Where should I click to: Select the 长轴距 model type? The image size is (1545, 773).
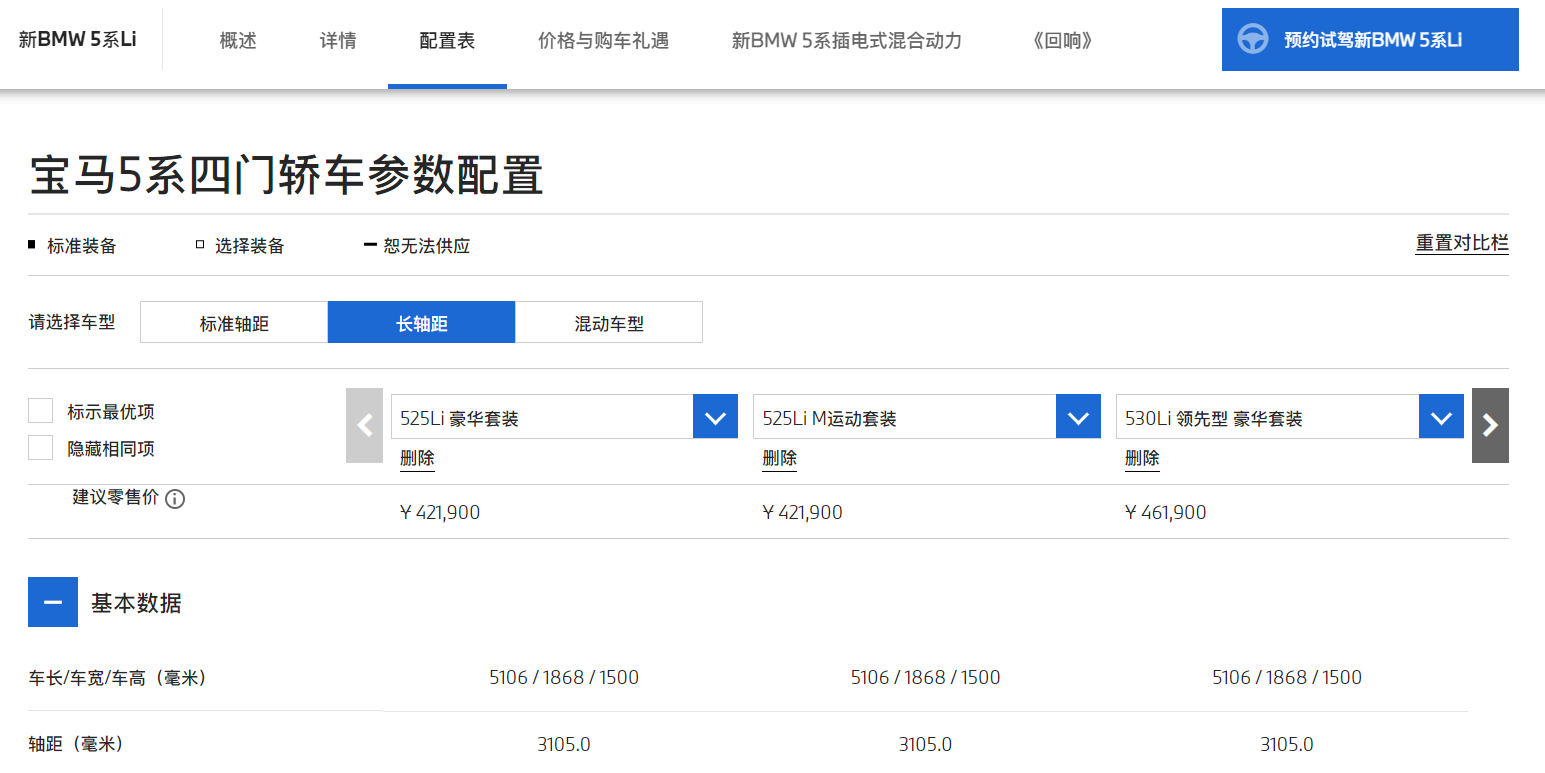(421, 322)
